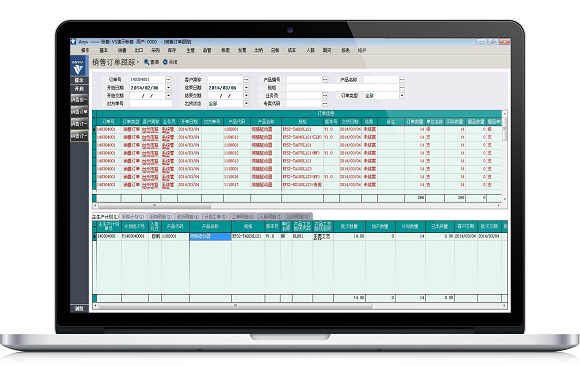Click the V logo in the left sidebar
Screen dimensions: 580x366
pos(78,67)
